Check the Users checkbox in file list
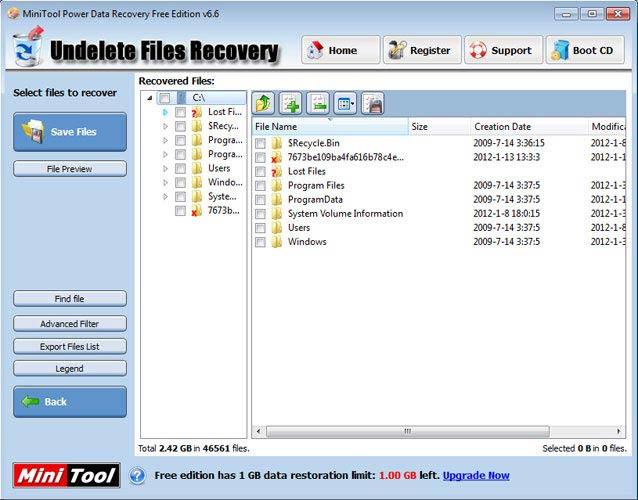 point(260,228)
